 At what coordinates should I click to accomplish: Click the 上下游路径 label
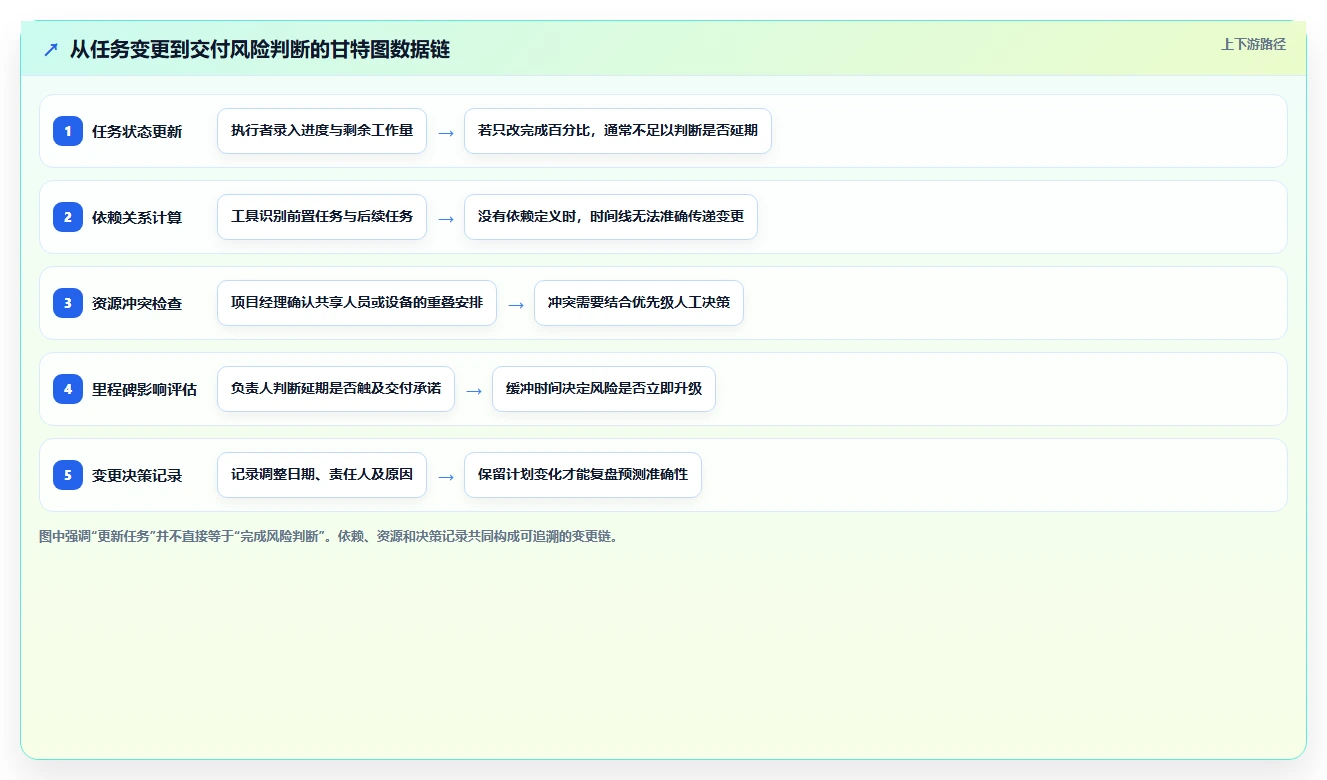[x=1253, y=44]
